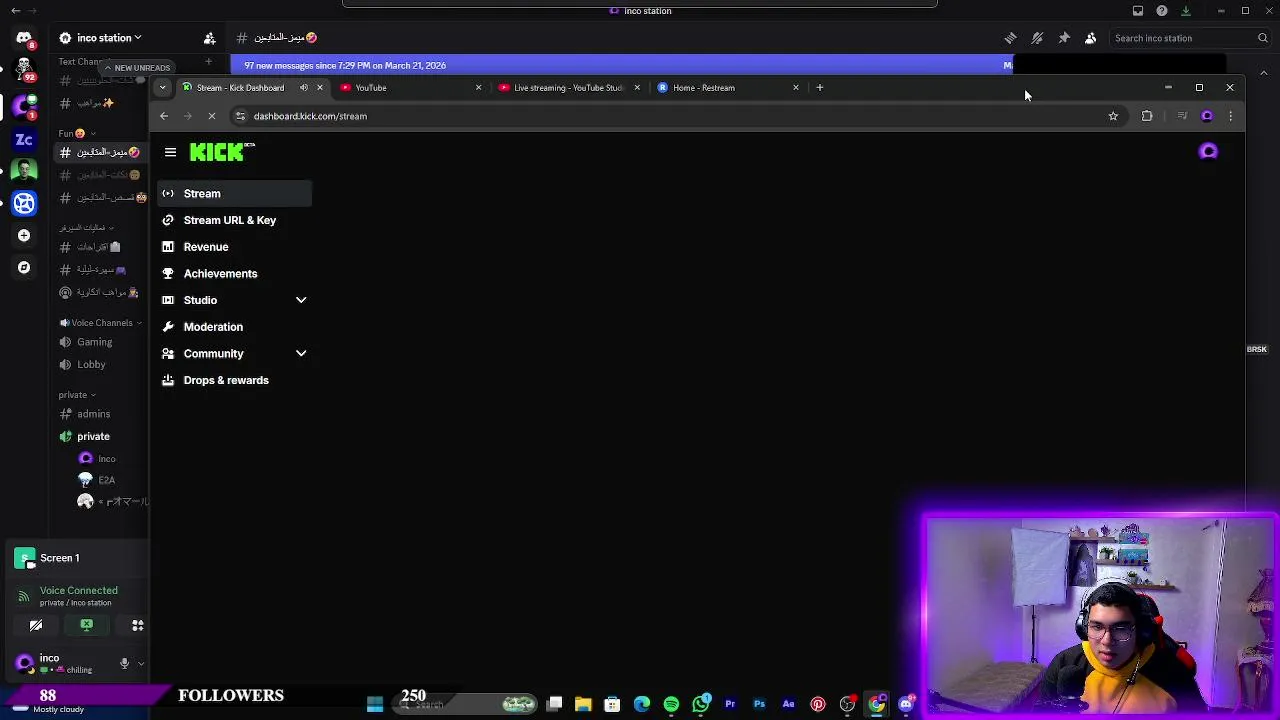This screenshot has width=1280, height=720.
Task: Open Chrome three-dot menu
Action: [x=1231, y=116]
